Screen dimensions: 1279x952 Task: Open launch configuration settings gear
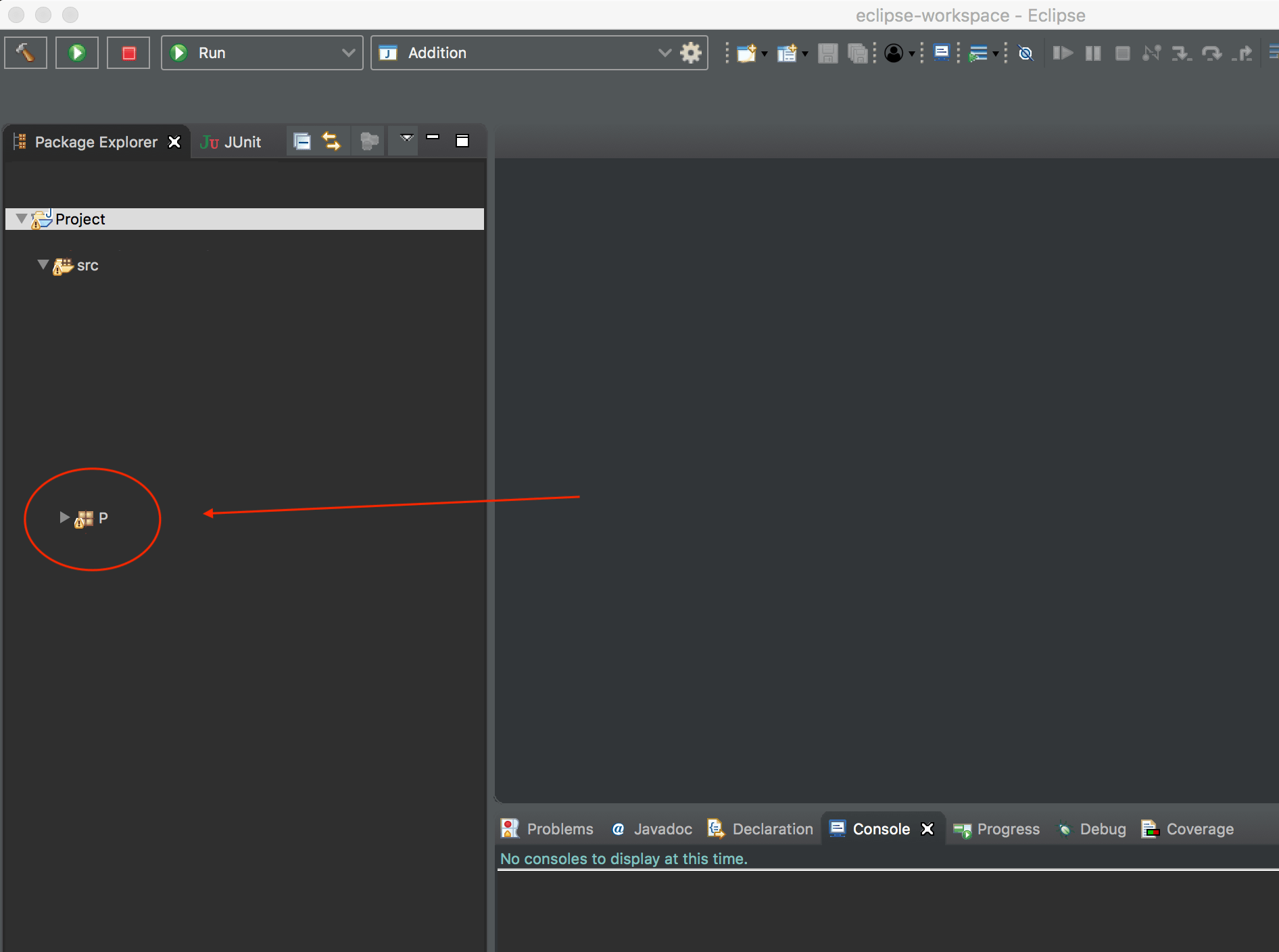[690, 52]
